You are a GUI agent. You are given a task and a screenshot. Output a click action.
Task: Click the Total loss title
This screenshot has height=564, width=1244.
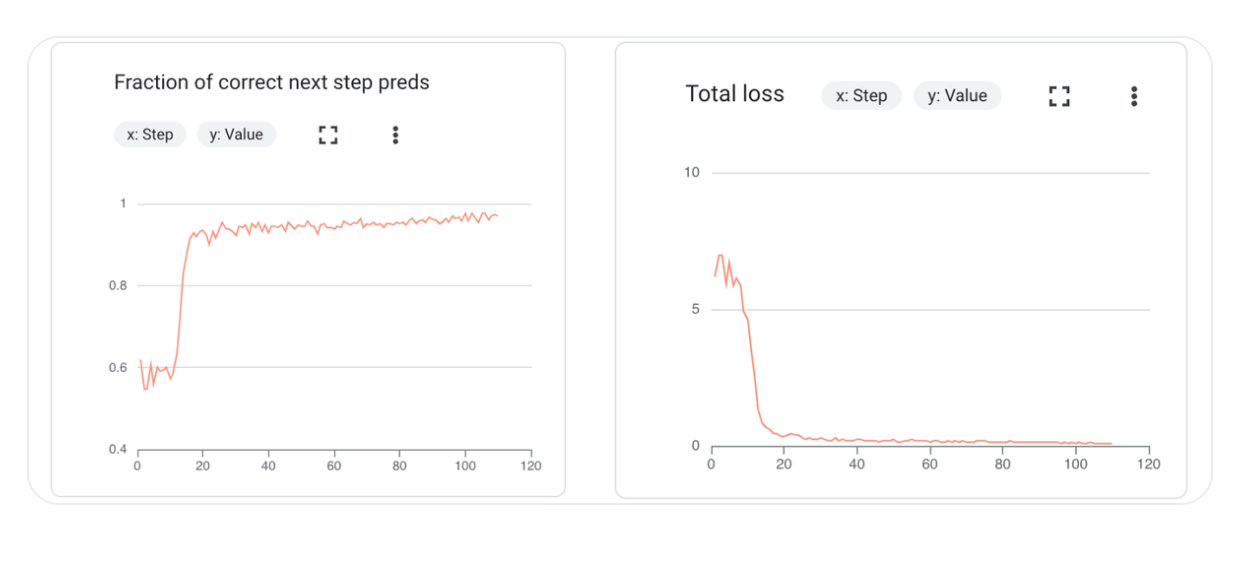735,94
